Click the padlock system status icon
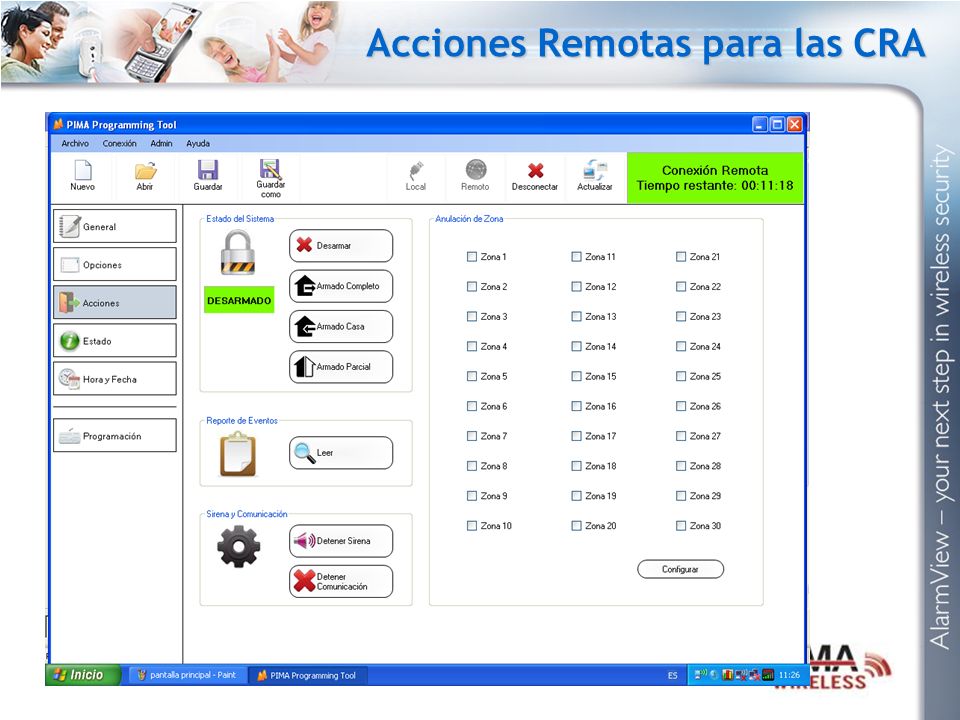 (x=238, y=253)
